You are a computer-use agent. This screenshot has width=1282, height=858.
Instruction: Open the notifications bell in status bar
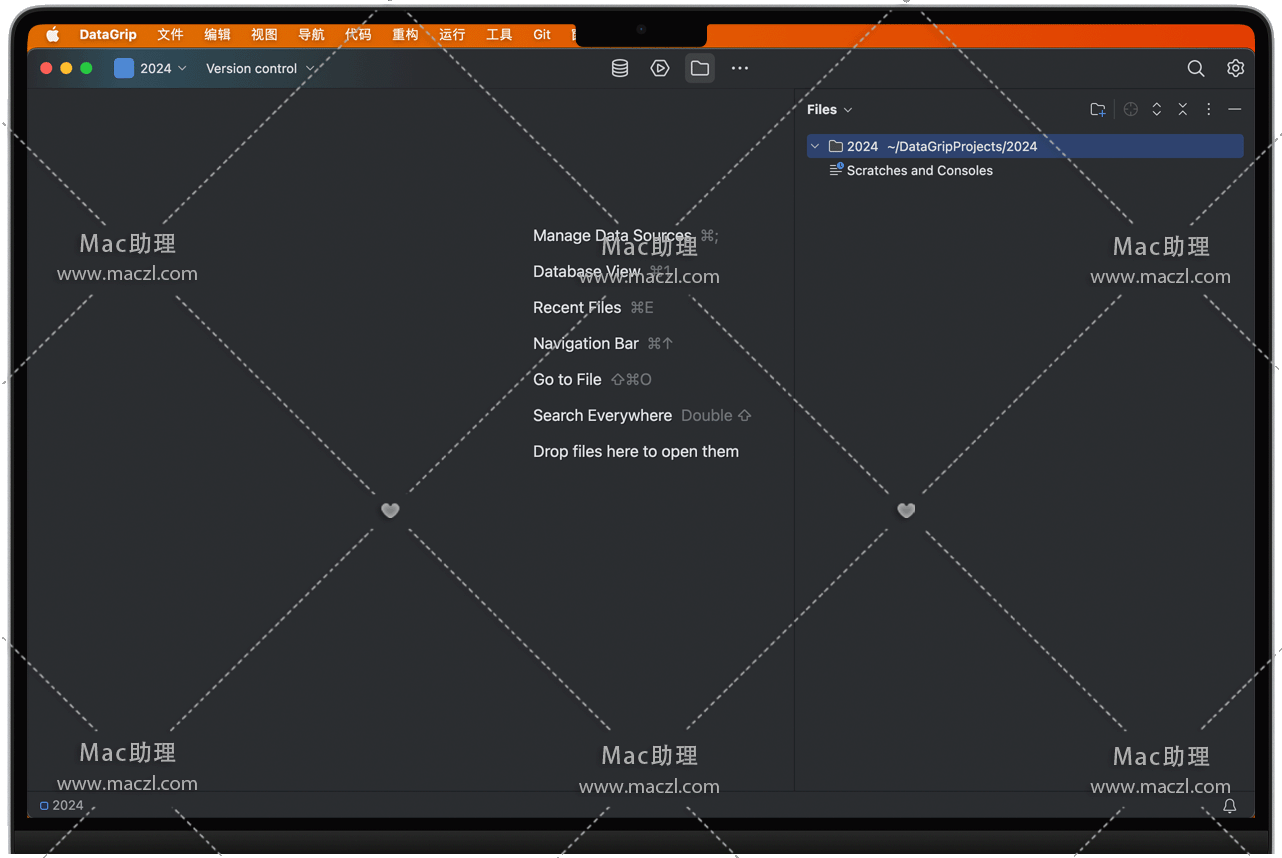[1230, 806]
